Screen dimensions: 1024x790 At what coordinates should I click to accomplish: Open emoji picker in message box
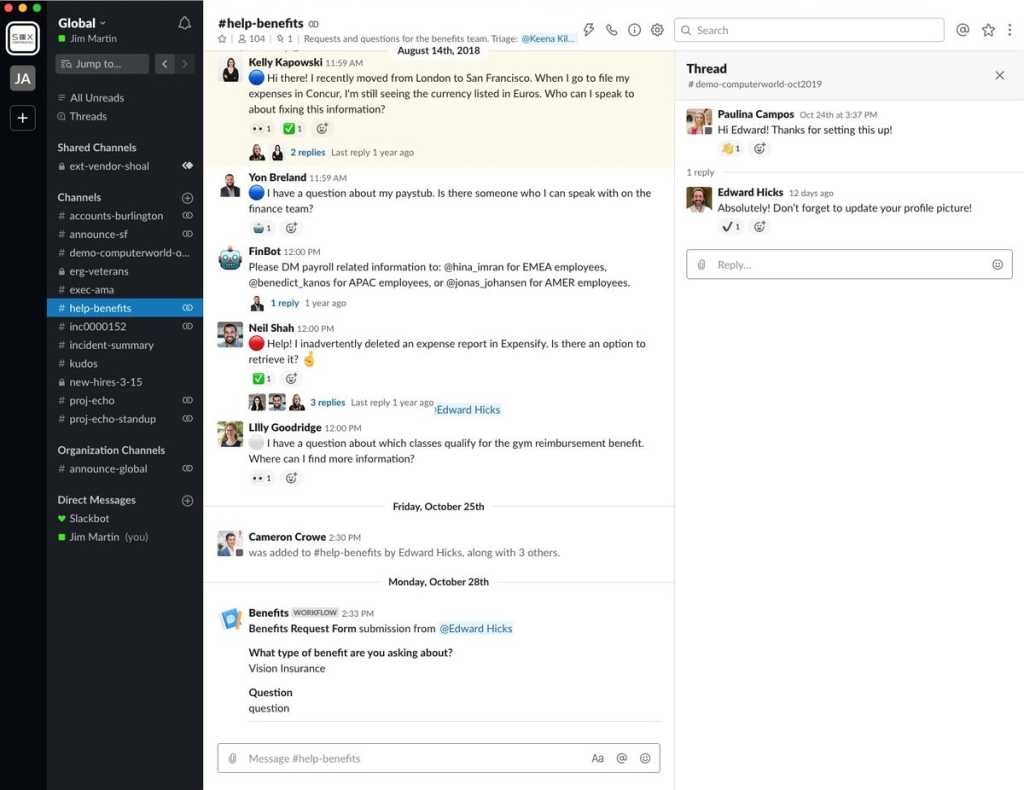645,758
